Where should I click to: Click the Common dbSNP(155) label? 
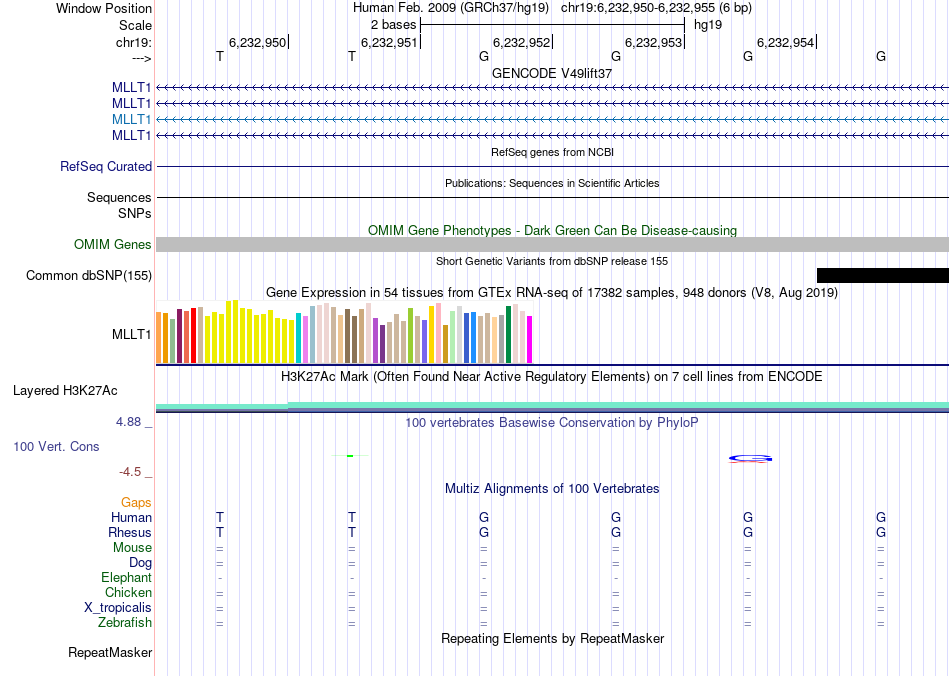[x=88, y=276]
